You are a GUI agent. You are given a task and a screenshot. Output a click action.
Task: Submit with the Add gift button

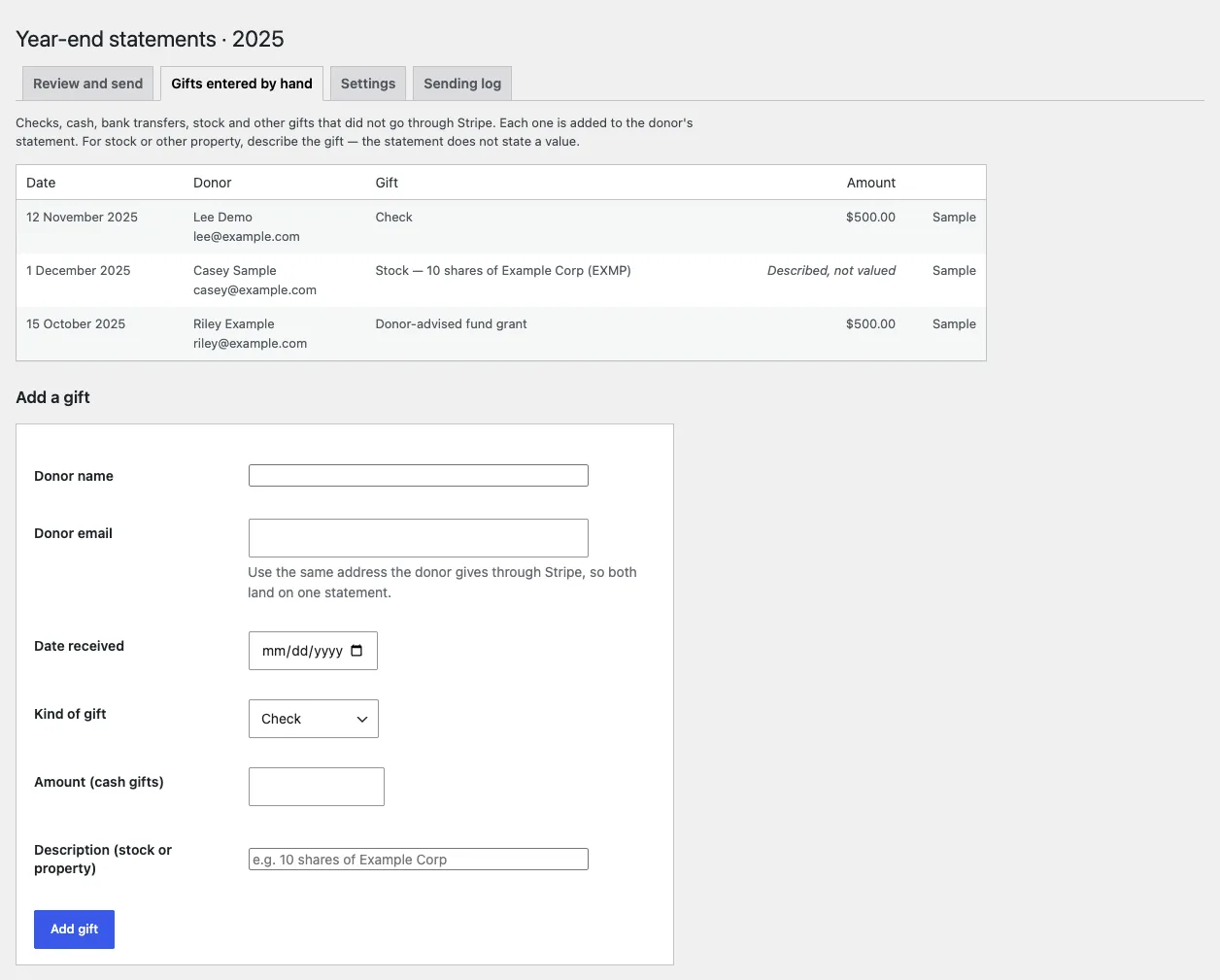tap(74, 929)
